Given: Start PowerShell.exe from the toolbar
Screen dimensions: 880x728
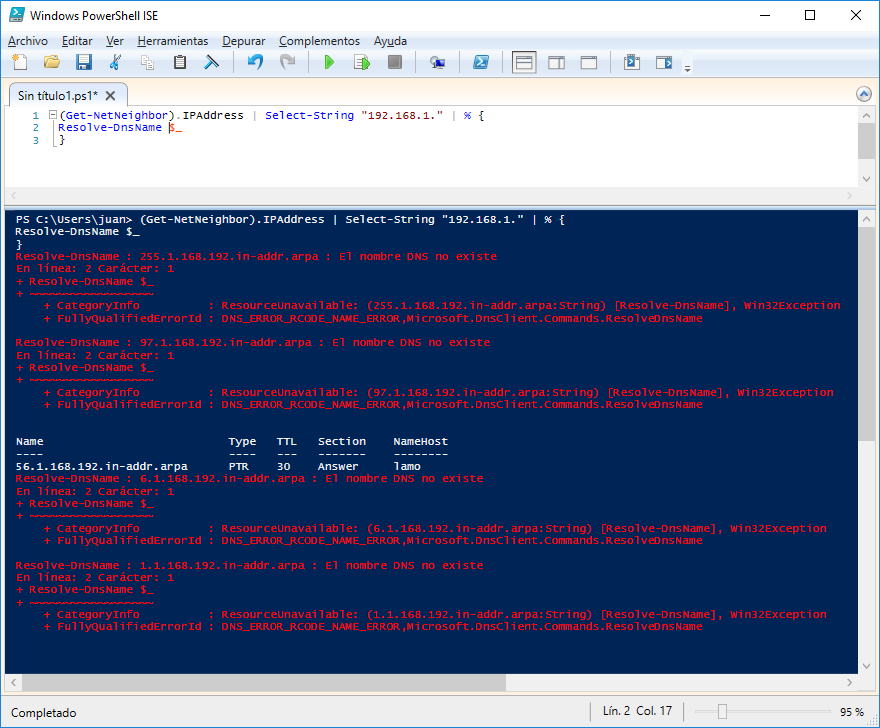Looking at the screenshot, I should (481, 61).
